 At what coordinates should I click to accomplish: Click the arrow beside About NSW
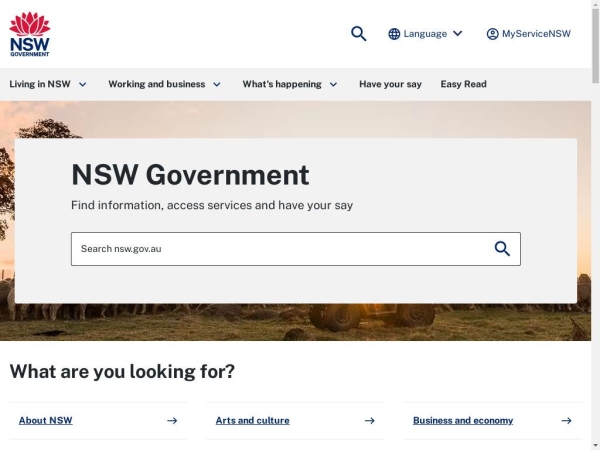[172, 421]
